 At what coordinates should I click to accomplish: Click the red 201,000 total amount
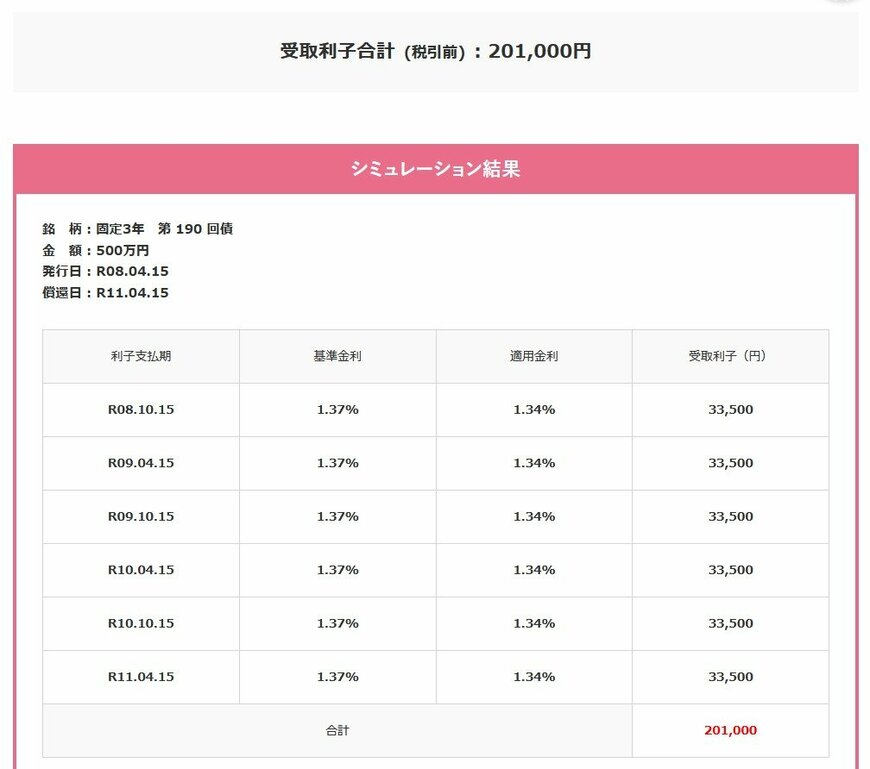[x=730, y=731]
